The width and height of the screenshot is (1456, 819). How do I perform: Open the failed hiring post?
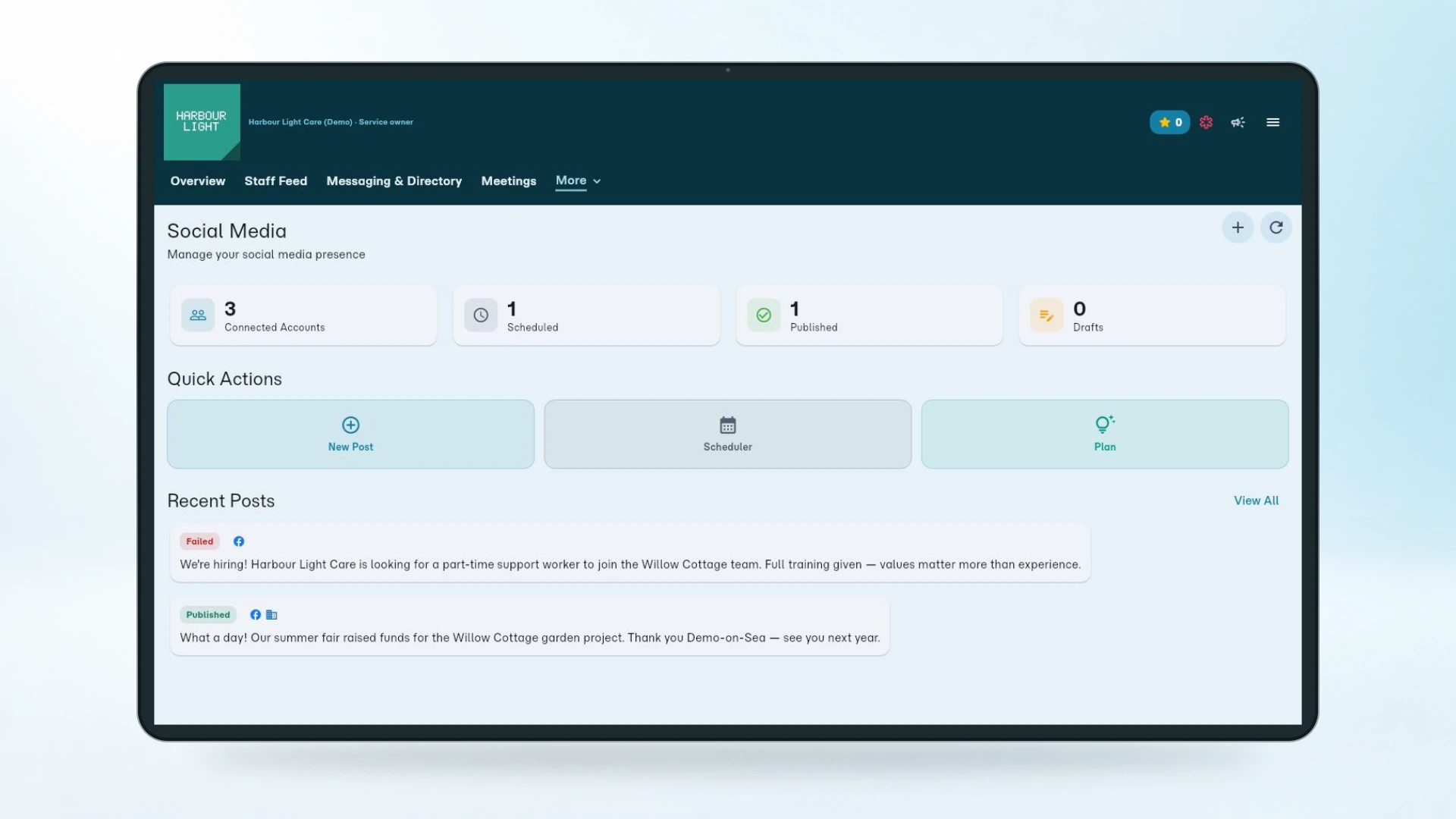(x=630, y=553)
